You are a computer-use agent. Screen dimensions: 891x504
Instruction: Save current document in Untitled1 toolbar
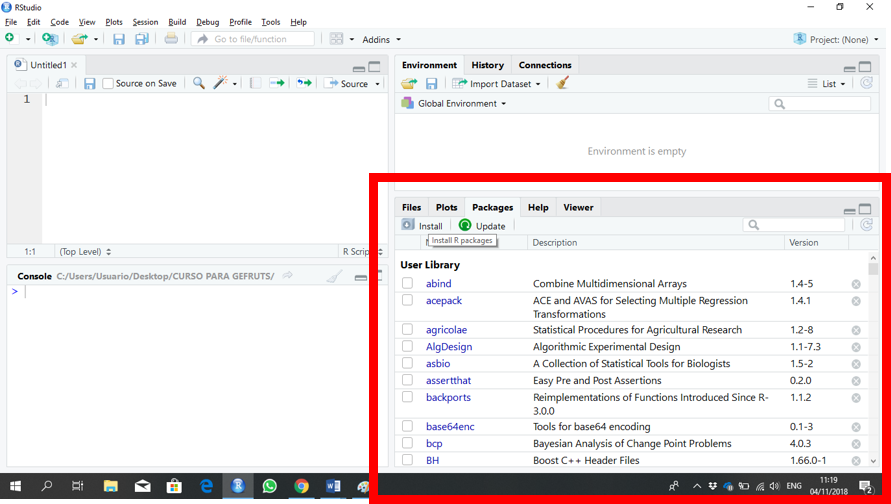click(89, 84)
